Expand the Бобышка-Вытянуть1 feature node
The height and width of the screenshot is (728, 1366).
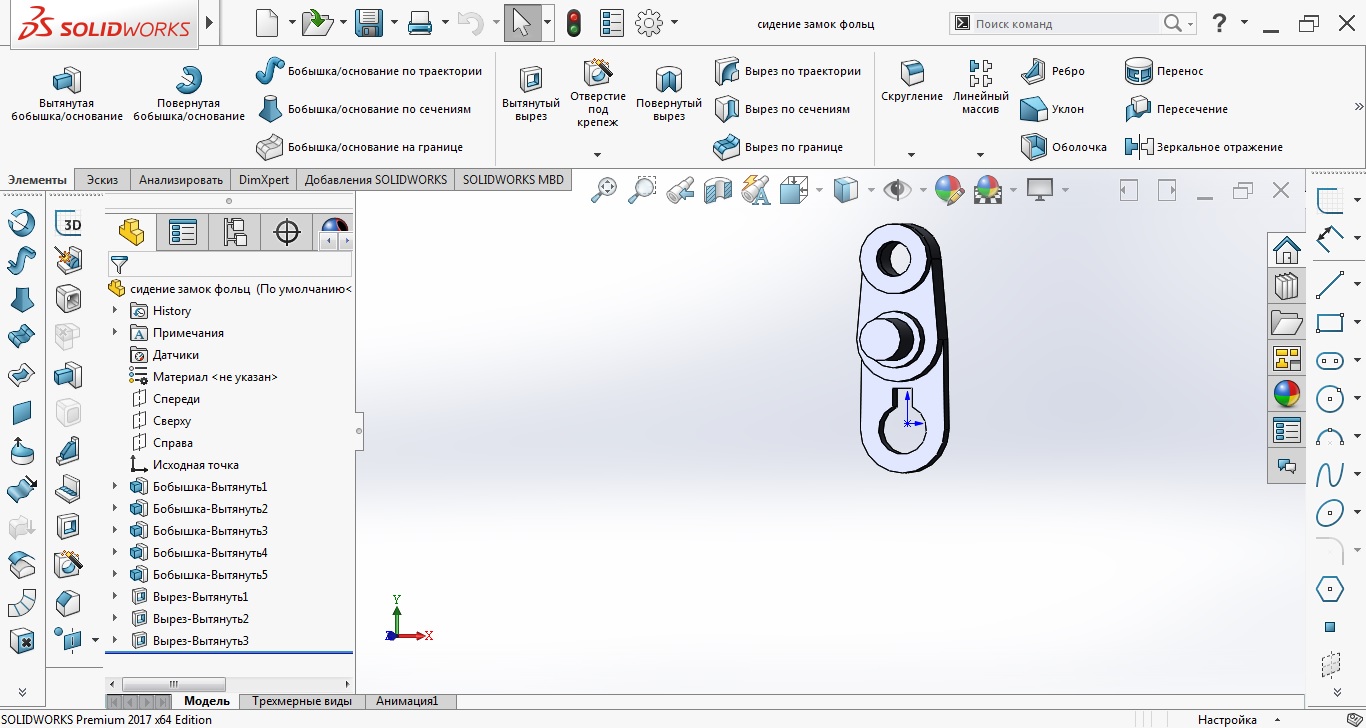click(x=115, y=487)
